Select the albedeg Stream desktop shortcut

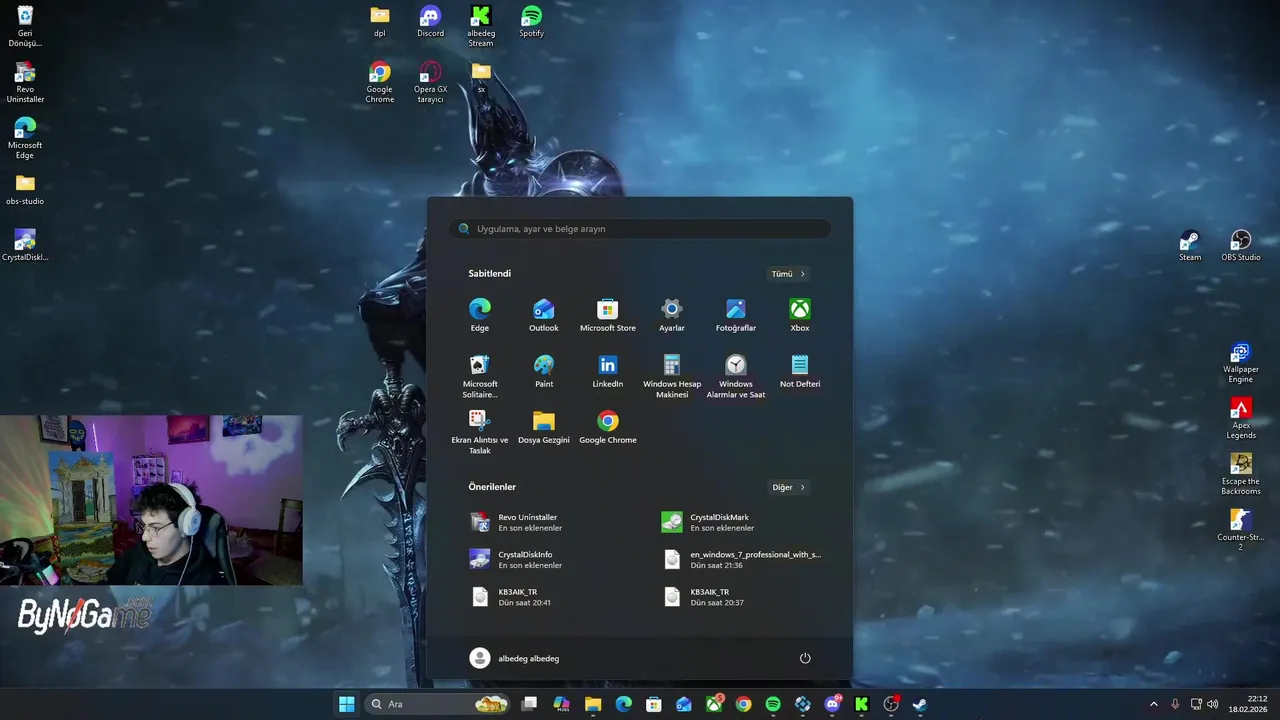point(481,26)
